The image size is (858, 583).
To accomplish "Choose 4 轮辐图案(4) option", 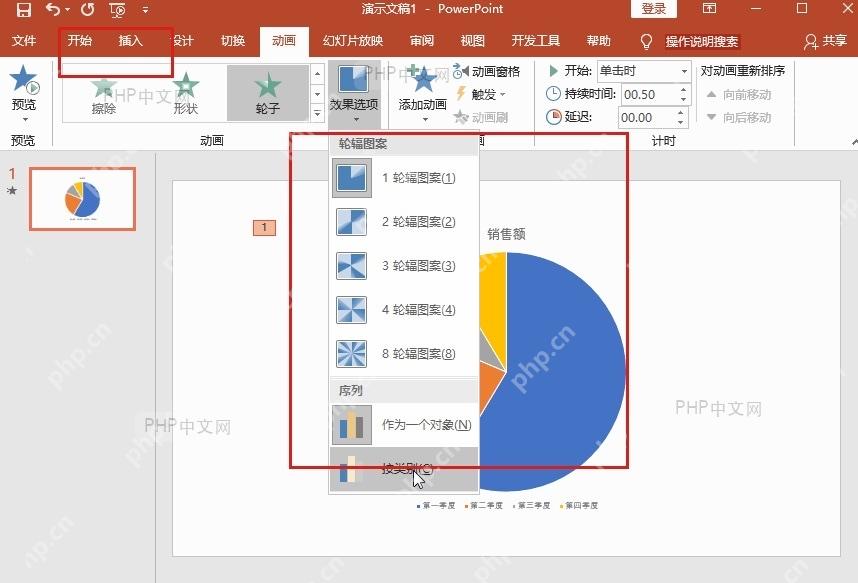I will tap(404, 310).
